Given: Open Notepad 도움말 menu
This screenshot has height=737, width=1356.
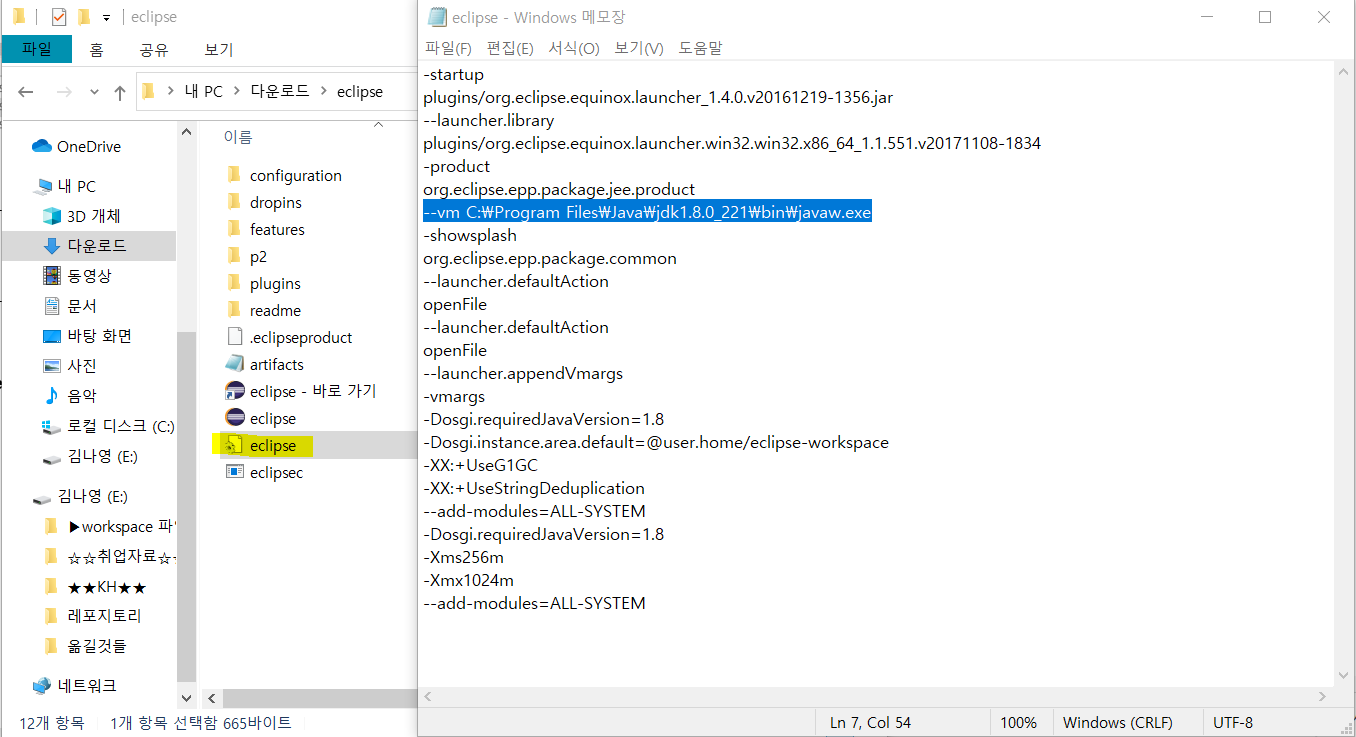Looking at the screenshot, I should [700, 48].
